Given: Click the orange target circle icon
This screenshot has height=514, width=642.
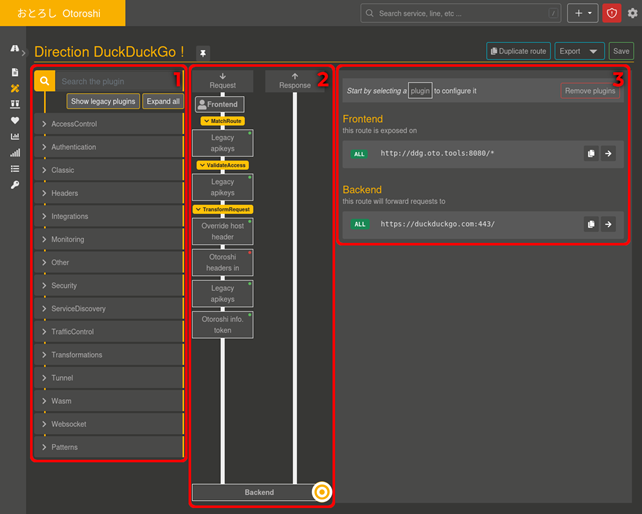Looking at the screenshot, I should pos(322,492).
